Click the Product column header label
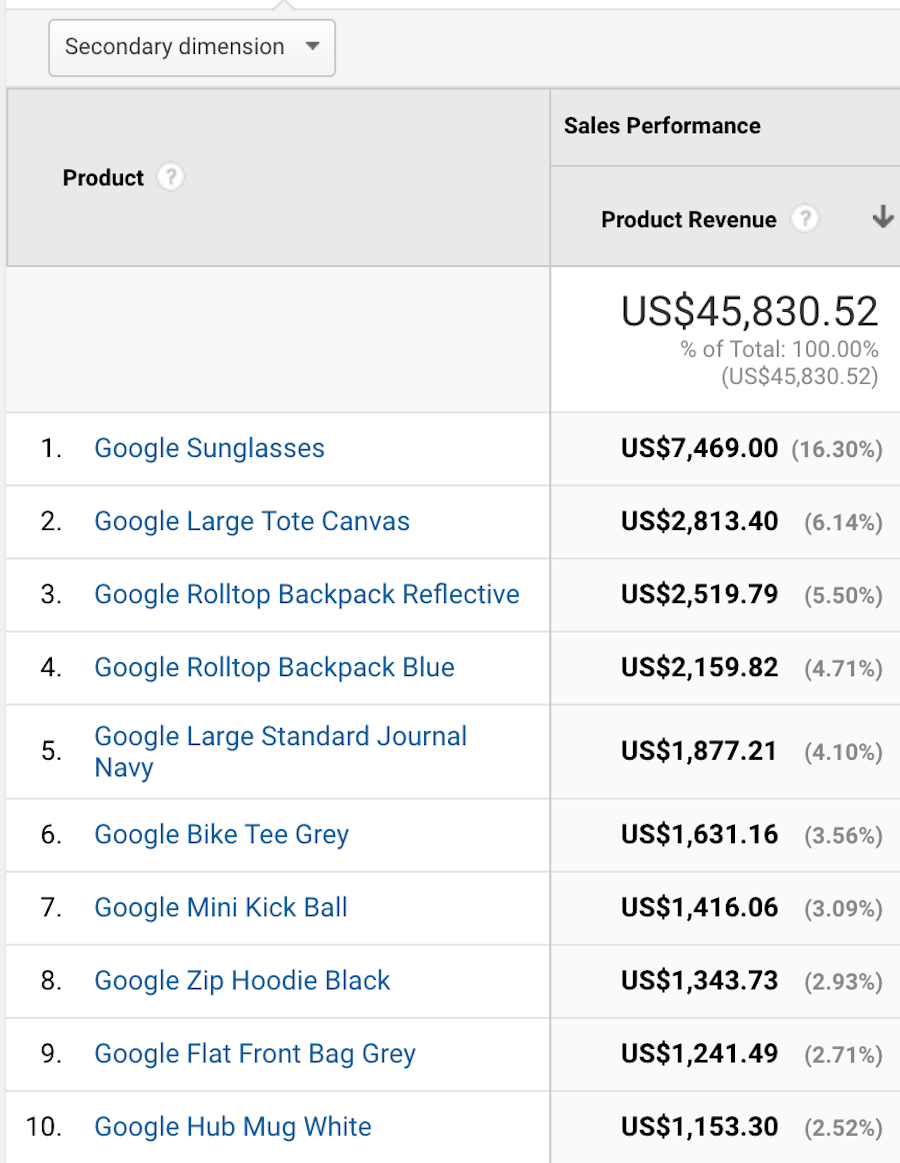This screenshot has width=900, height=1163. coord(103,178)
